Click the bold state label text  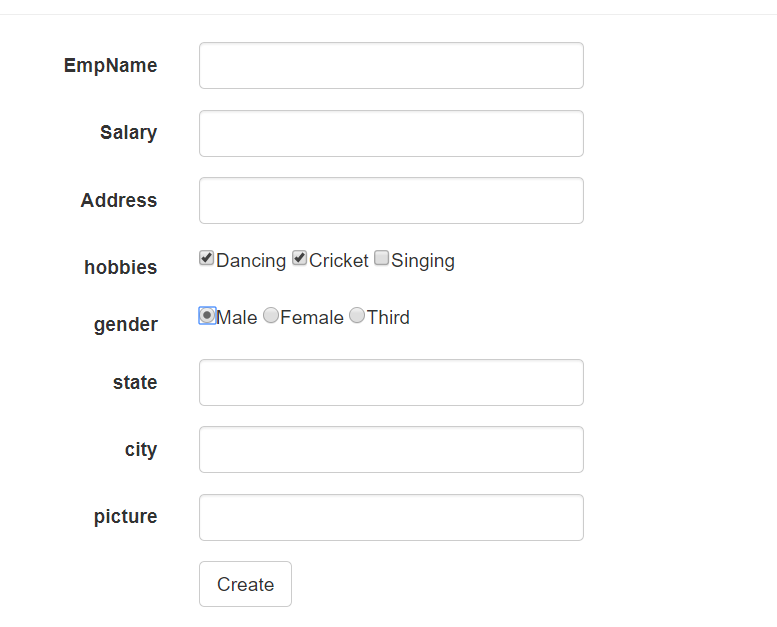135,383
